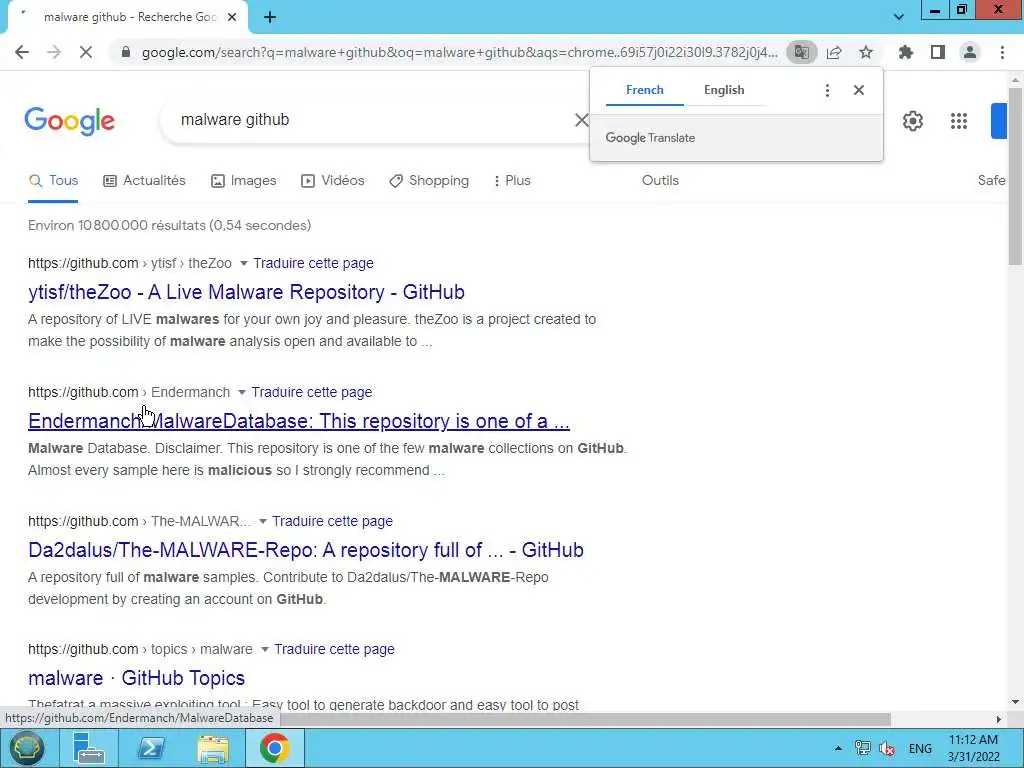Screen dimensions: 1024x768
Task: View site information lock icon
Action: [x=126, y=52]
